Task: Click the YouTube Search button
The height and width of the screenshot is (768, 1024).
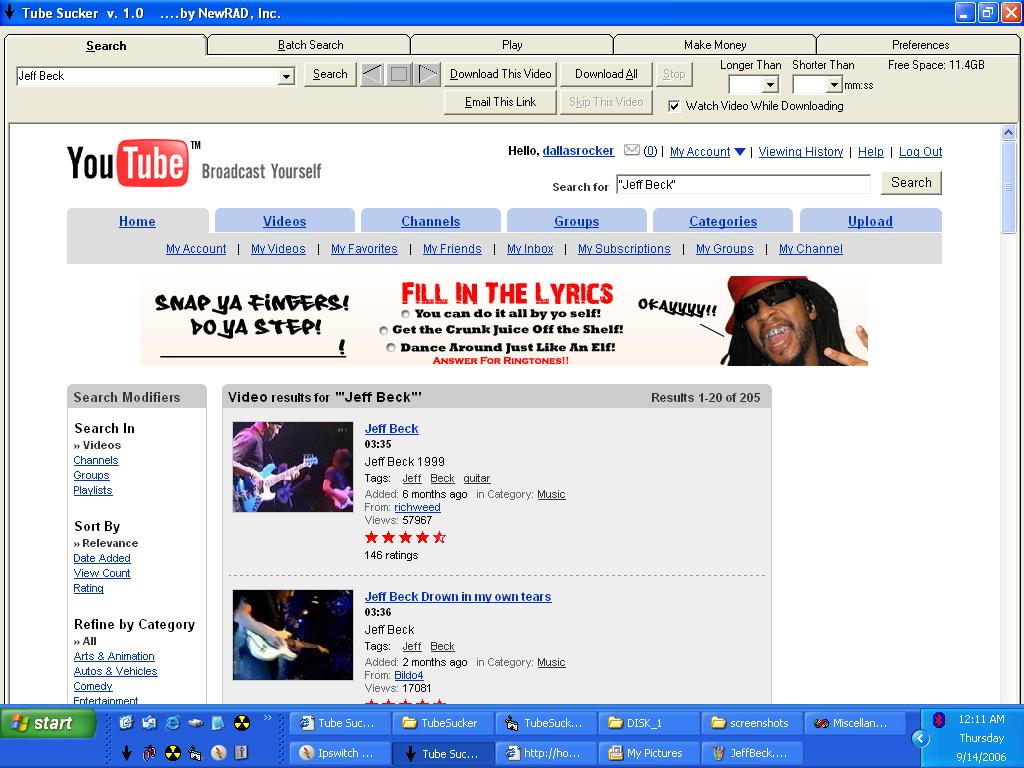Action: point(911,183)
